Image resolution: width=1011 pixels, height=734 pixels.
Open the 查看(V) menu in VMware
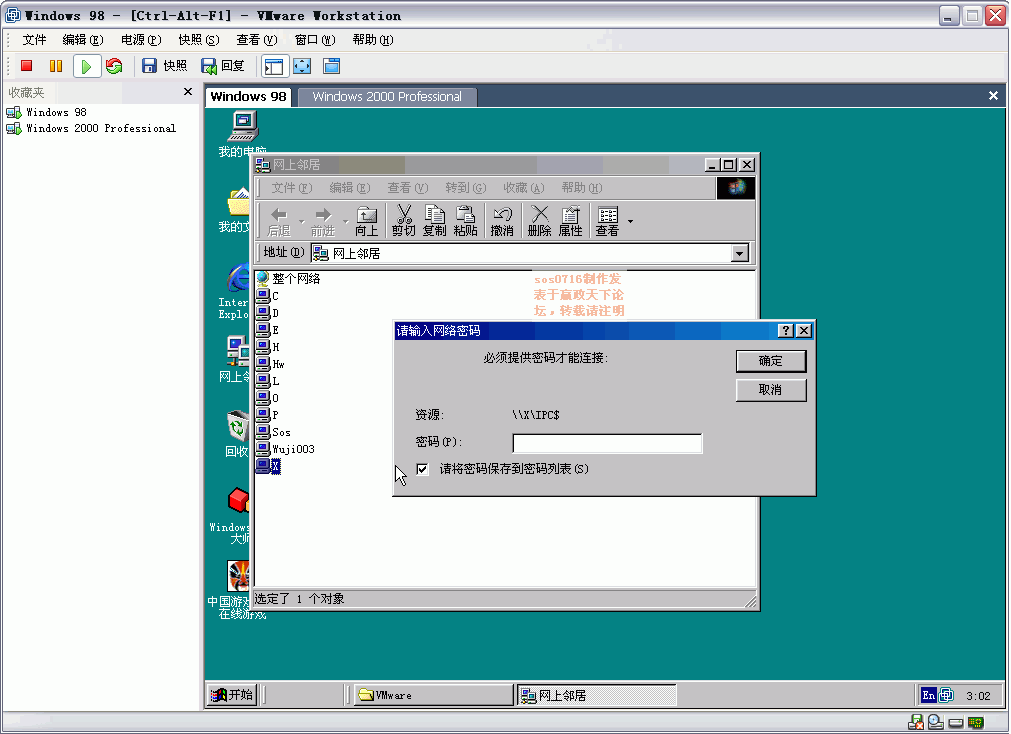[257, 40]
